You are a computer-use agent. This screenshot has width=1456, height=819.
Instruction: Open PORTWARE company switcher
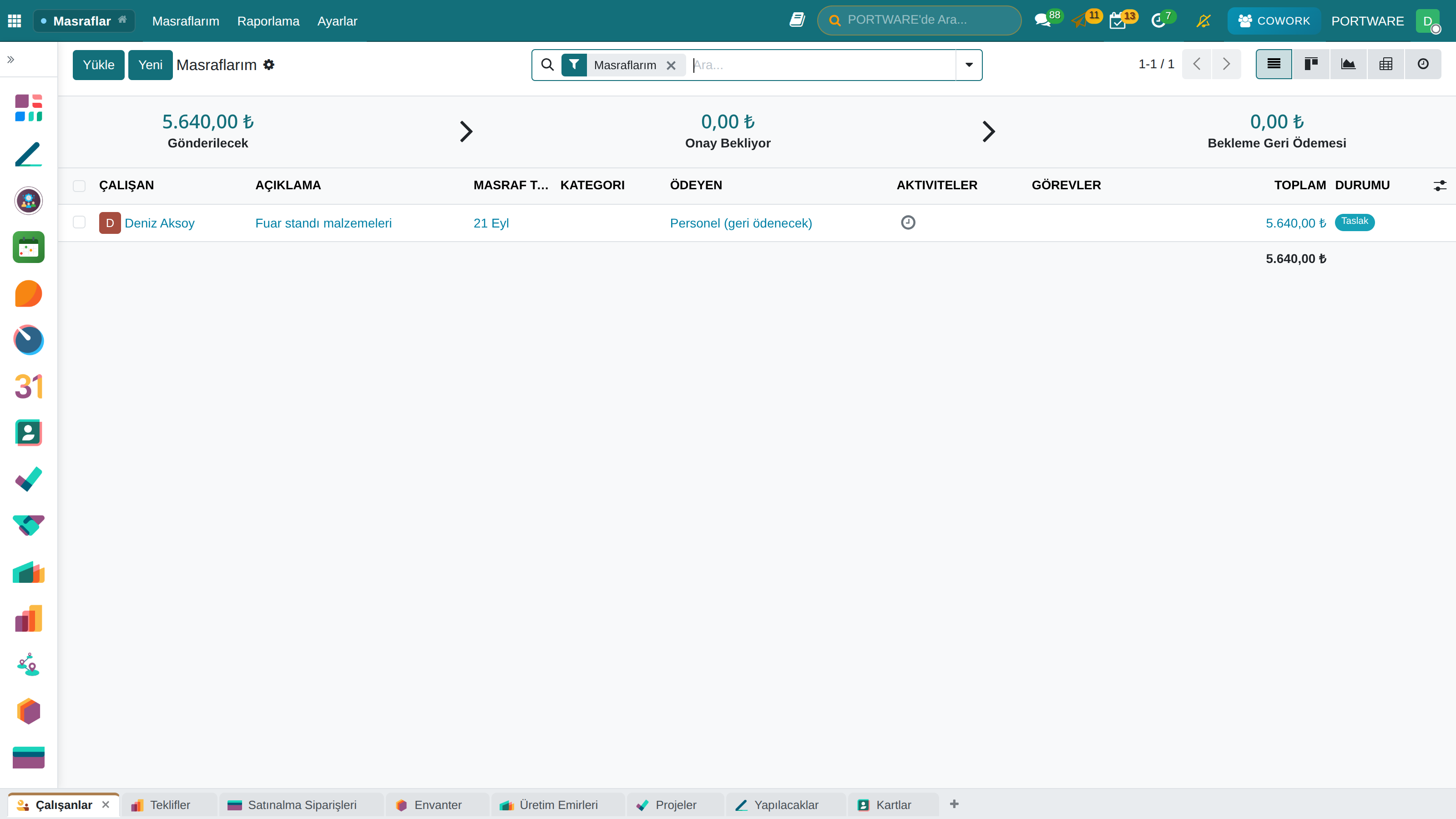1367,21
